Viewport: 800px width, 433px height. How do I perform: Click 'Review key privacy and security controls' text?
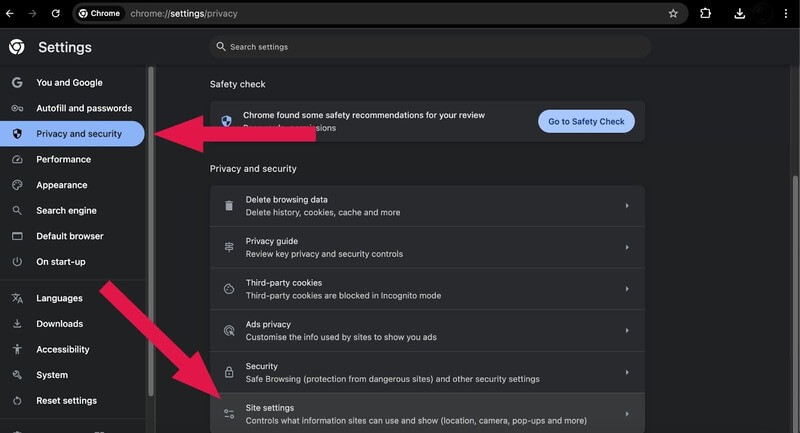(324, 254)
